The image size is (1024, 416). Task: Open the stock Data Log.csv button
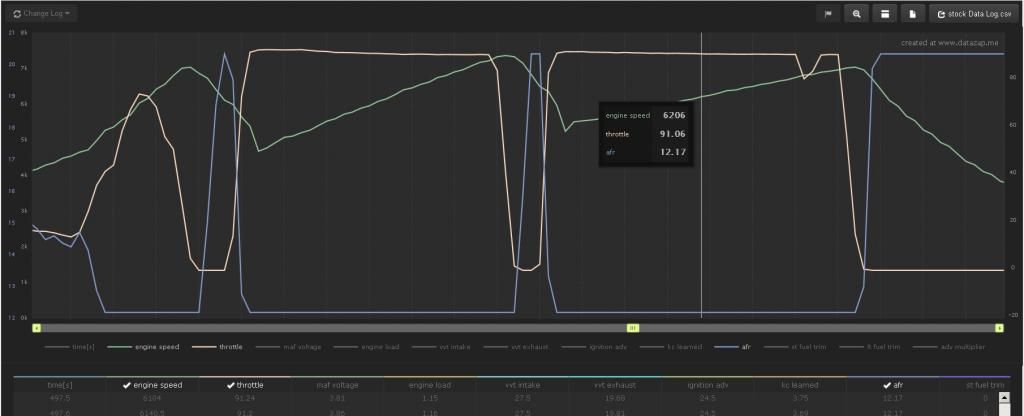pyautogui.click(x=975, y=14)
